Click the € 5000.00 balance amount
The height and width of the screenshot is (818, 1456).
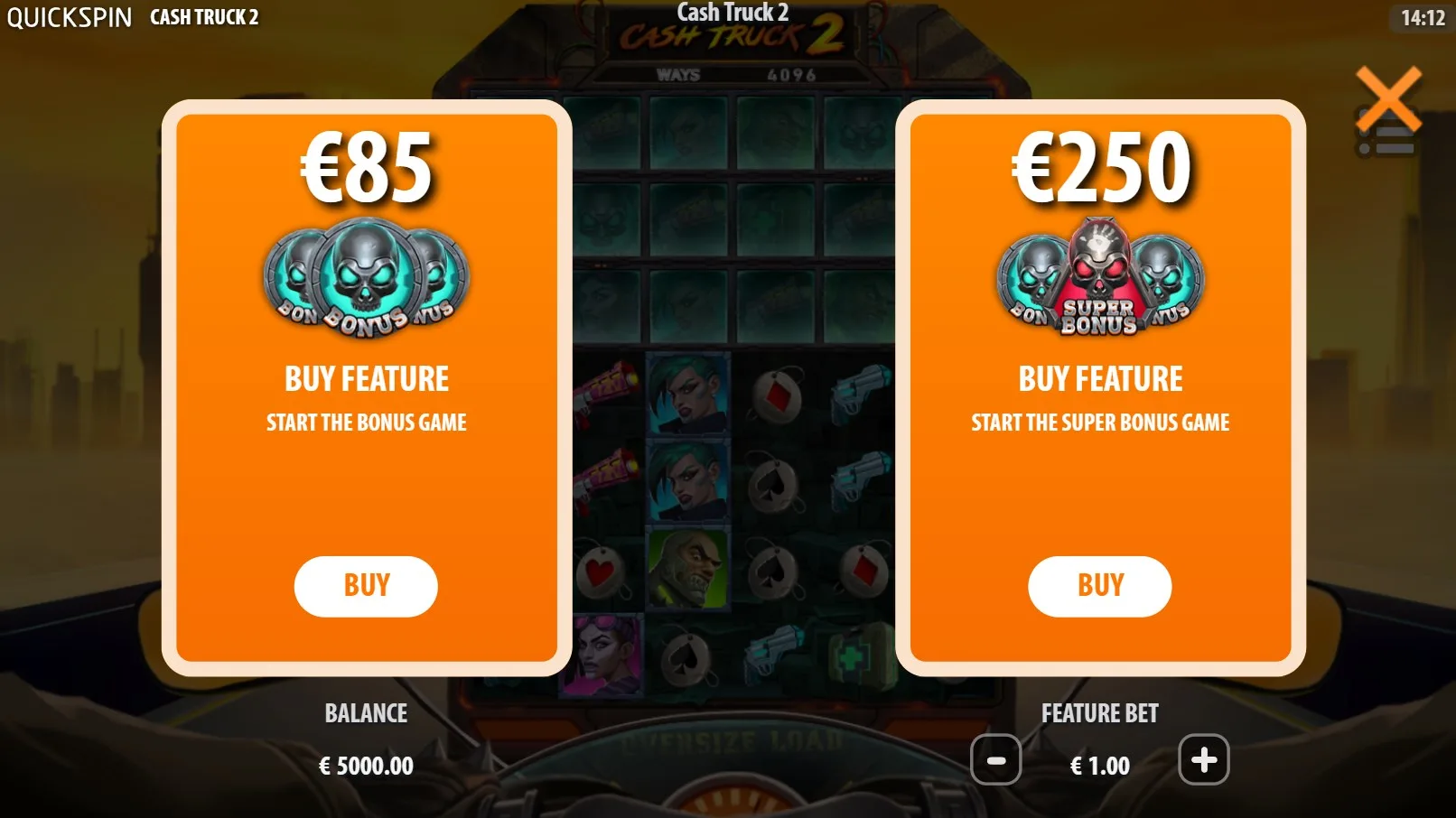366,767
